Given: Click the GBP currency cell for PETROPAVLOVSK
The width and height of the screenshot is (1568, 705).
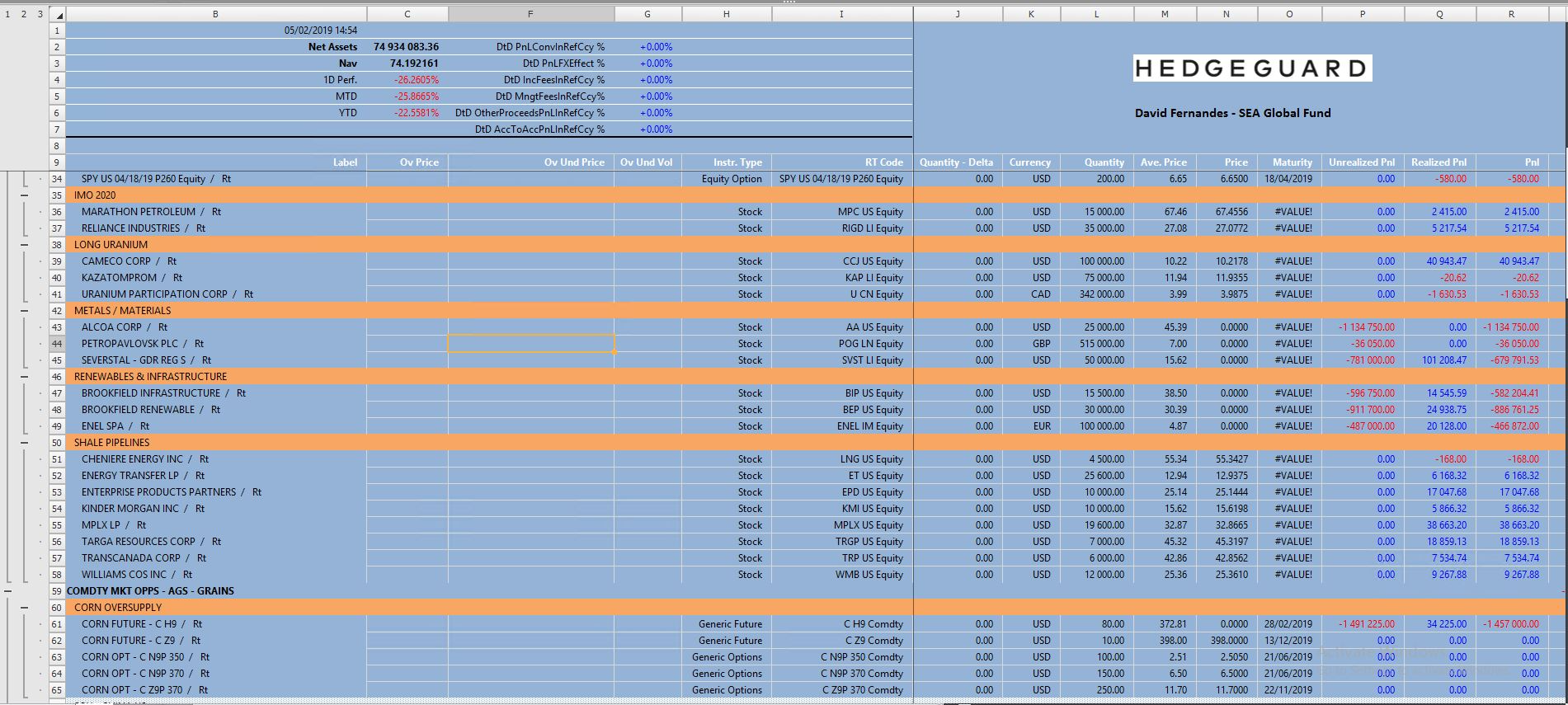Looking at the screenshot, I should [x=1031, y=344].
